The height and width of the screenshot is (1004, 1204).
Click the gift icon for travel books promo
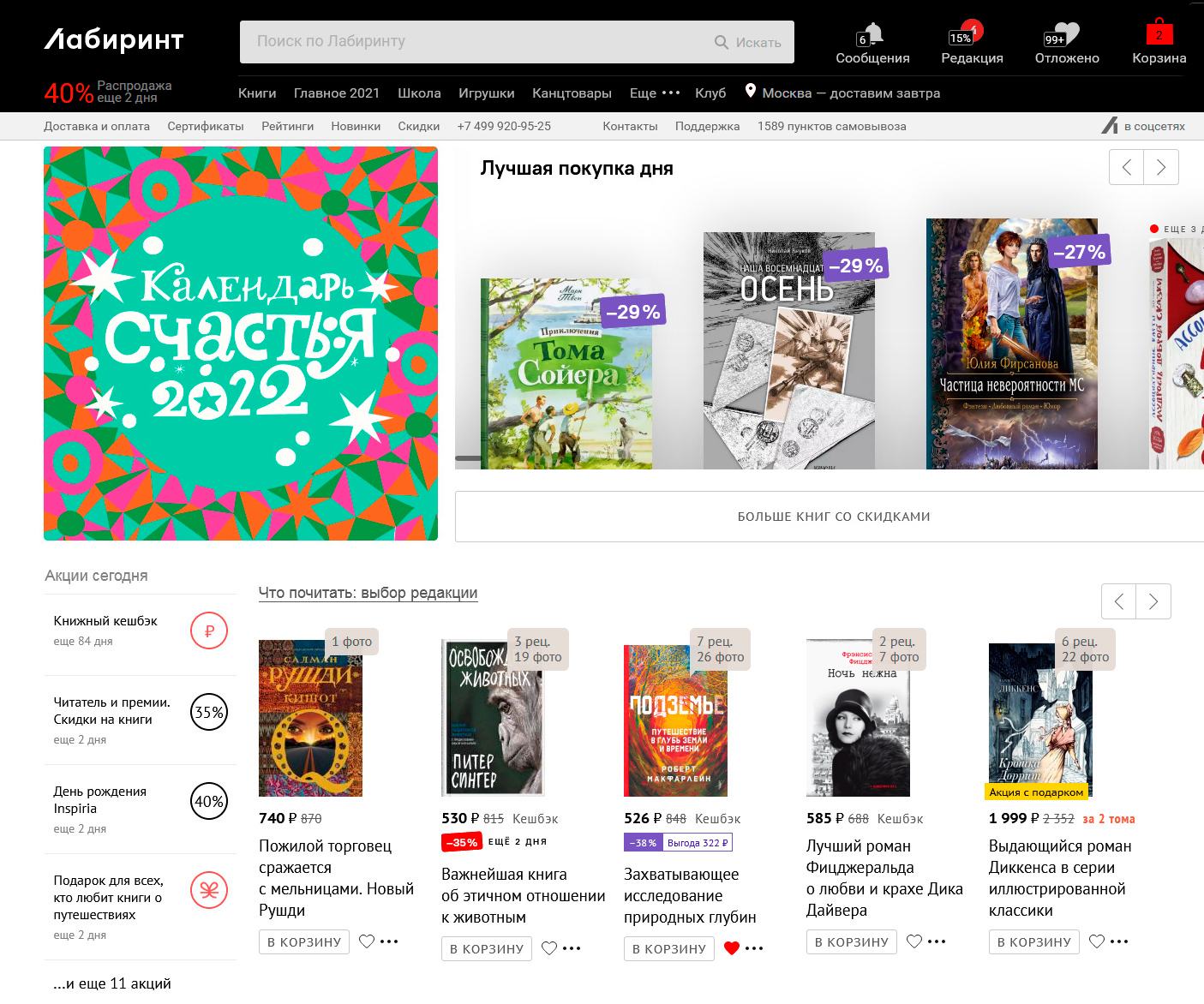(x=209, y=891)
